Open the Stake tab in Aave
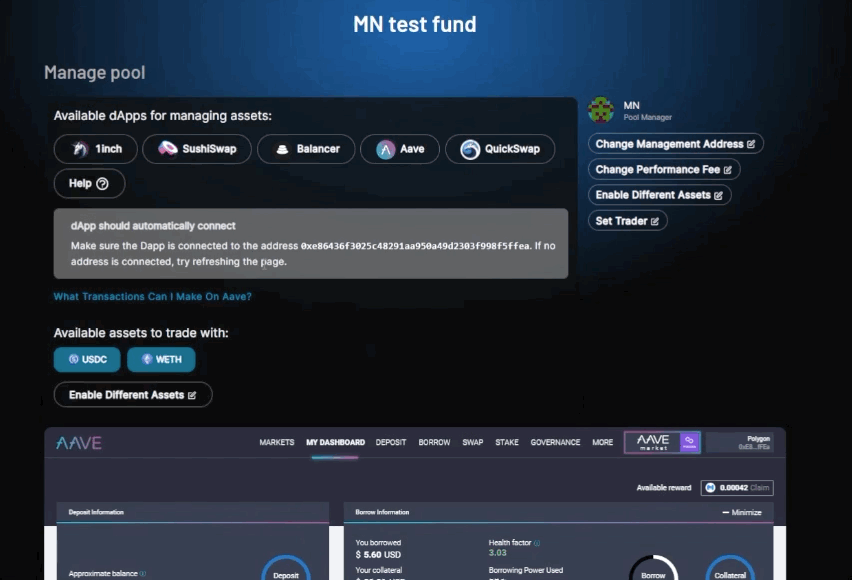The height and width of the screenshot is (580, 852). 507,442
